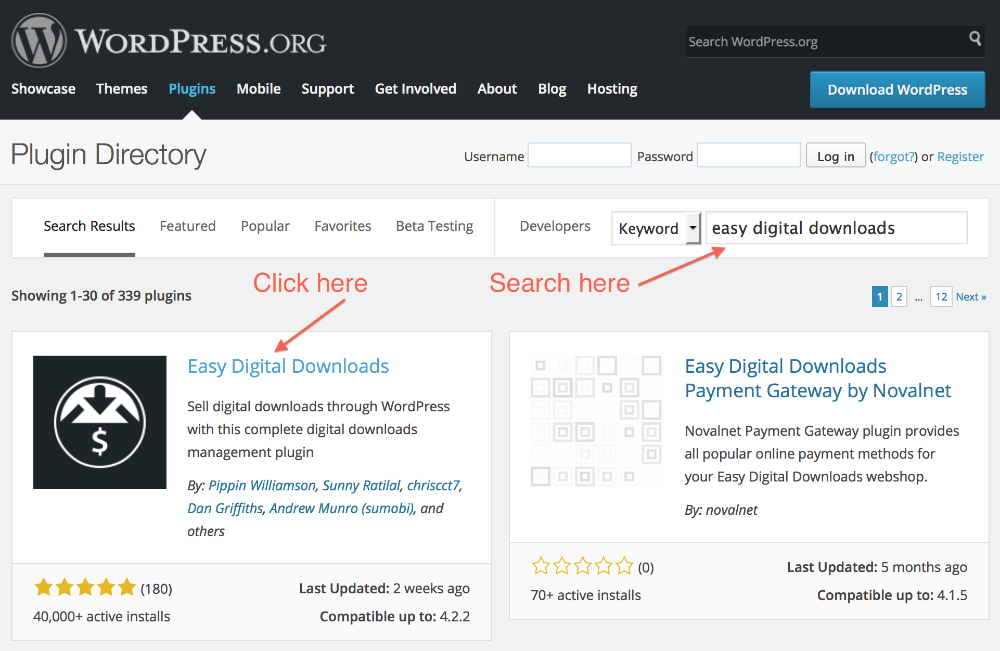The width and height of the screenshot is (1000, 651).
Task: Click the WordPress.org logo
Action: (168, 41)
